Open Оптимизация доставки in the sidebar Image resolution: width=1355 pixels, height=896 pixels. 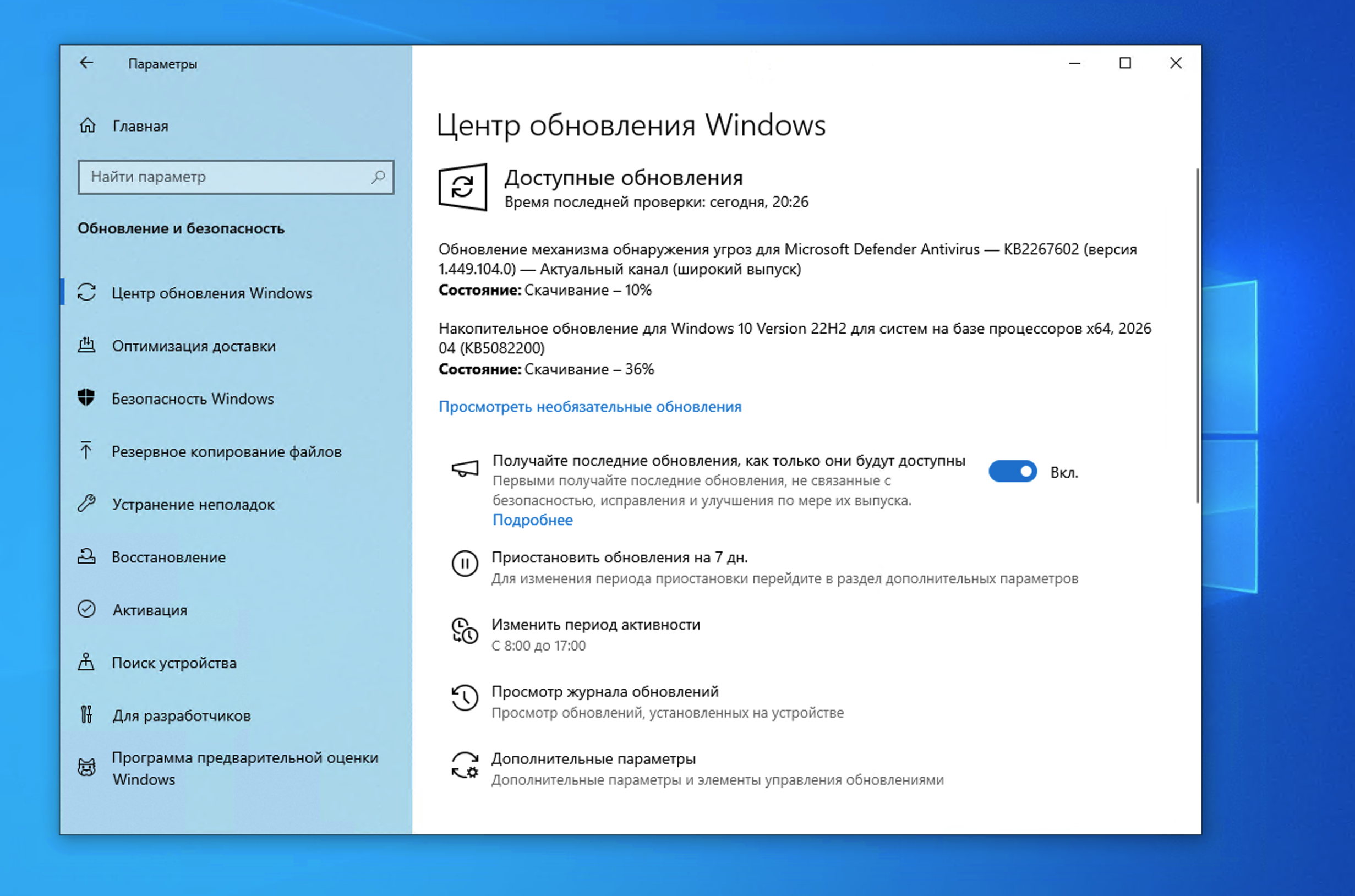[194, 346]
